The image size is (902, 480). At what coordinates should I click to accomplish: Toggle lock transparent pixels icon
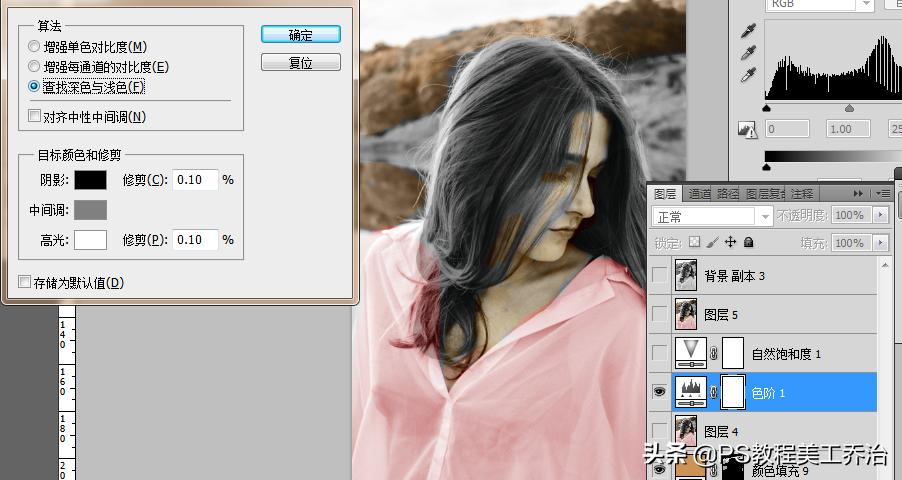695,242
